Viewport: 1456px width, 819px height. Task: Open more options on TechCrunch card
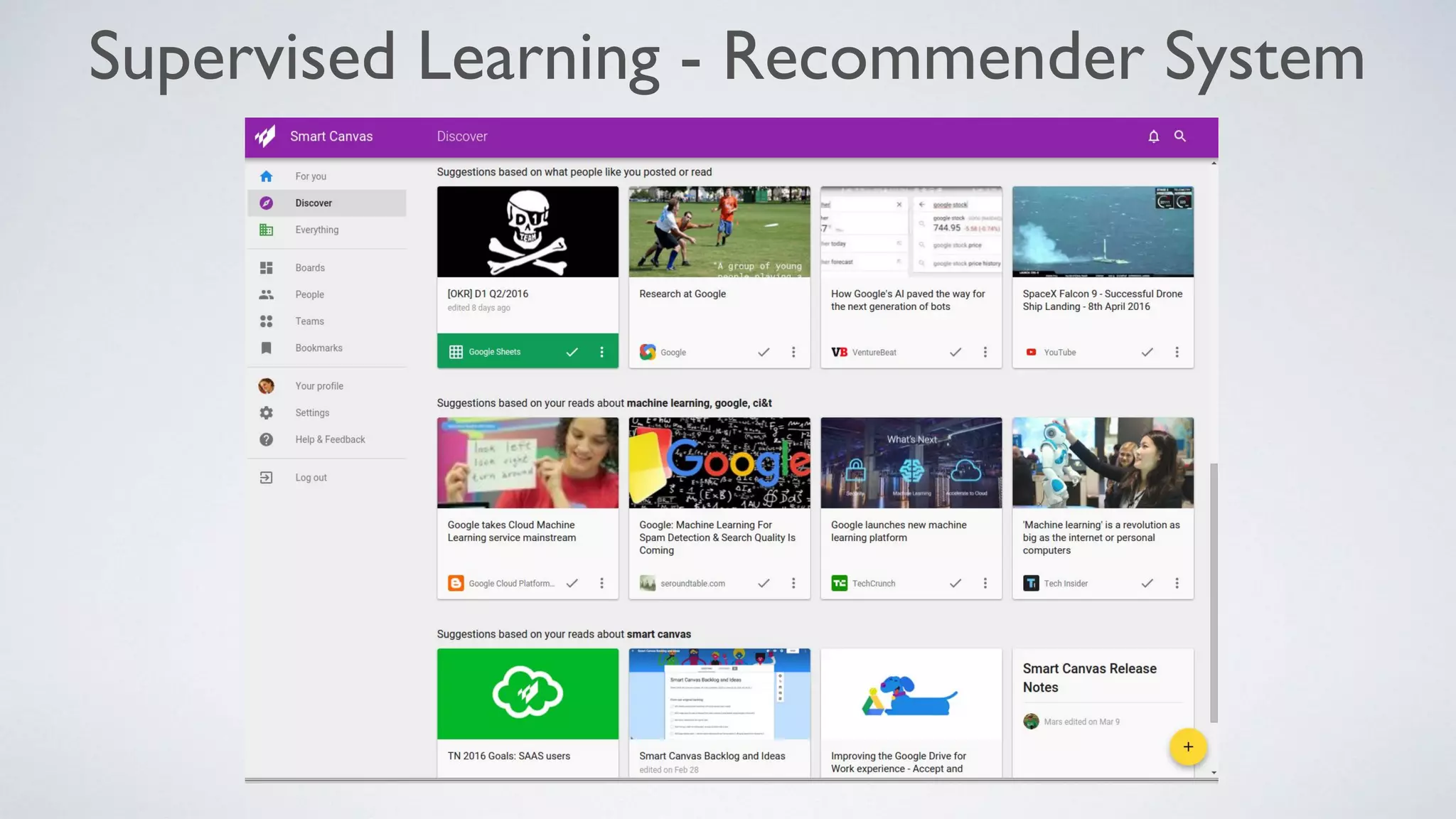985,583
